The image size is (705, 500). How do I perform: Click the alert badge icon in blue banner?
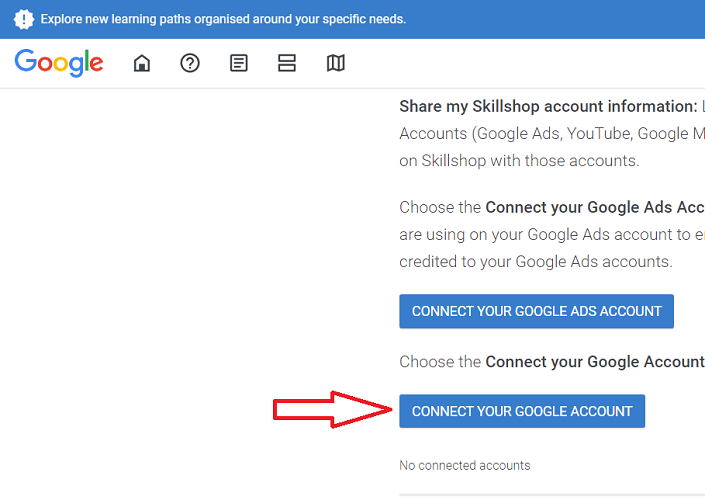(24, 19)
